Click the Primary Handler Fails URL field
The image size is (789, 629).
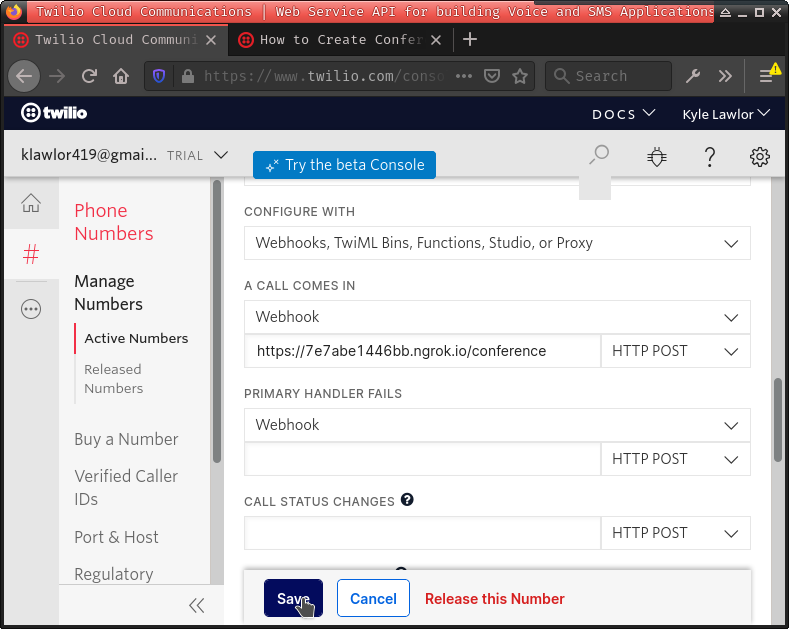(x=422, y=459)
